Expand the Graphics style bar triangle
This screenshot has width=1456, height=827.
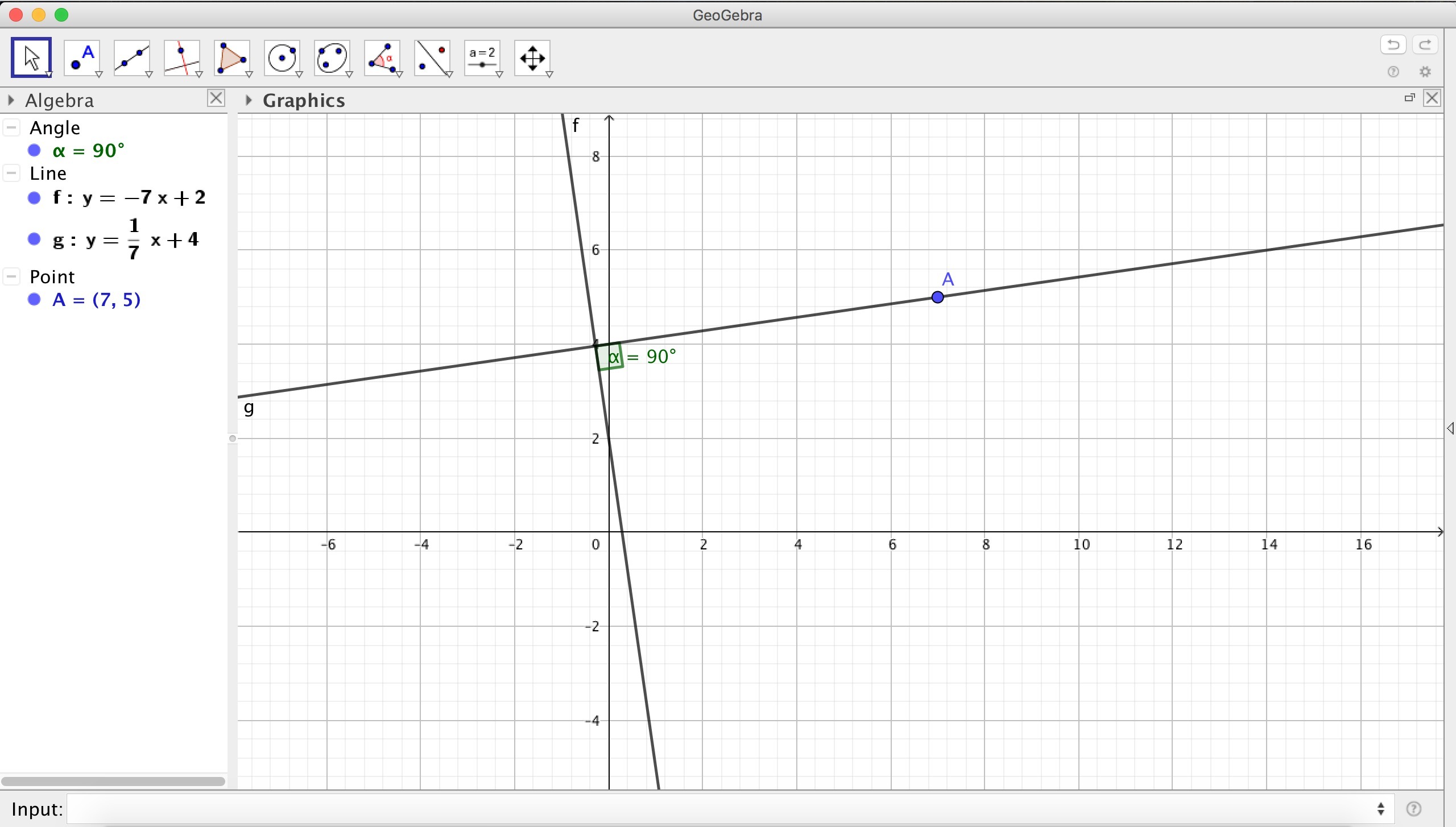[249, 101]
